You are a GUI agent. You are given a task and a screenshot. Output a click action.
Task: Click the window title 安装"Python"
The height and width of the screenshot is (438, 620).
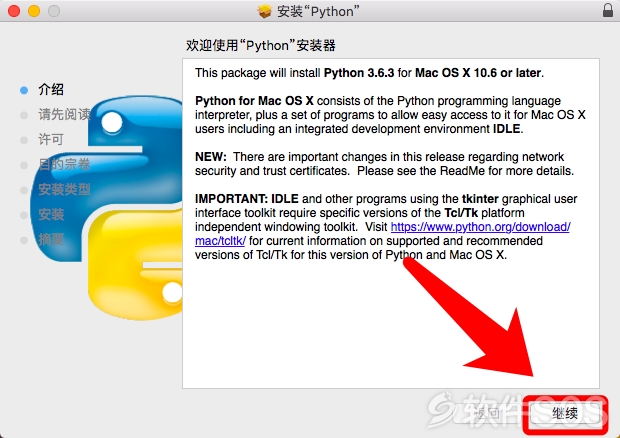click(318, 11)
